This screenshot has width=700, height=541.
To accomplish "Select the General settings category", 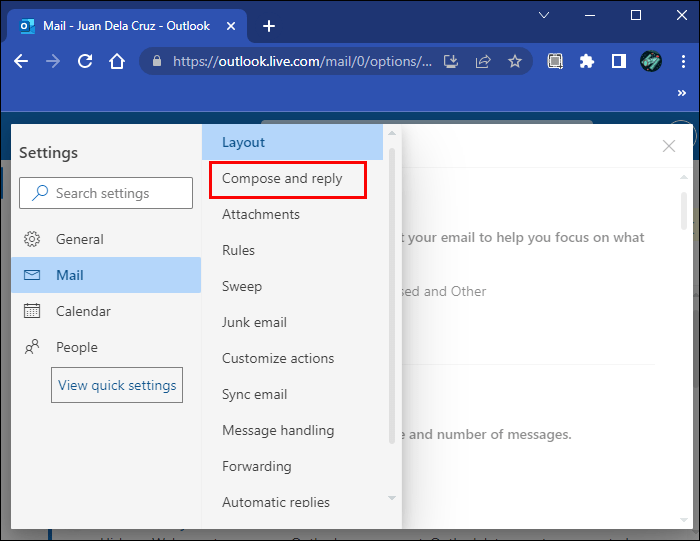I will (79, 239).
